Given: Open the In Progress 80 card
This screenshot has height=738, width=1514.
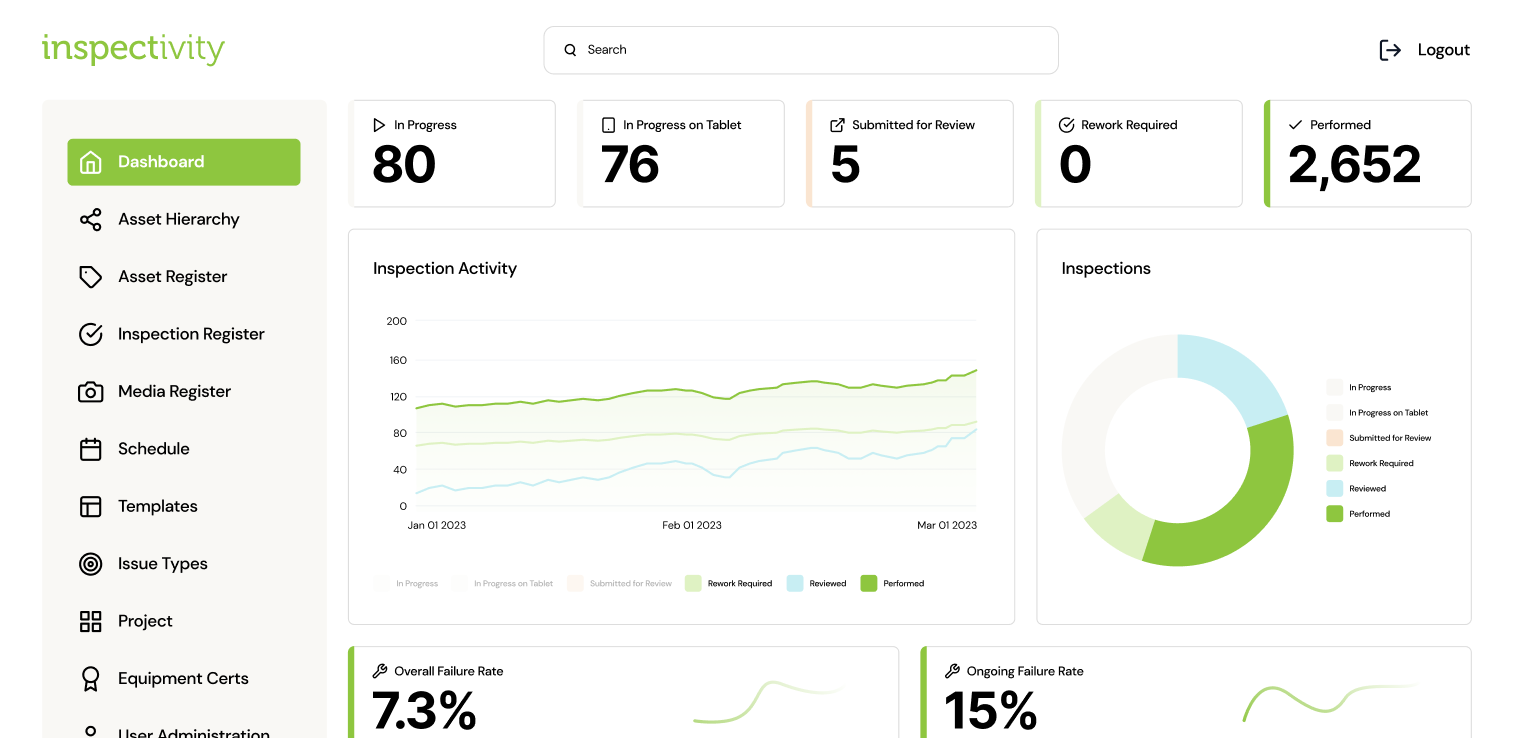Looking at the screenshot, I should pos(452,154).
